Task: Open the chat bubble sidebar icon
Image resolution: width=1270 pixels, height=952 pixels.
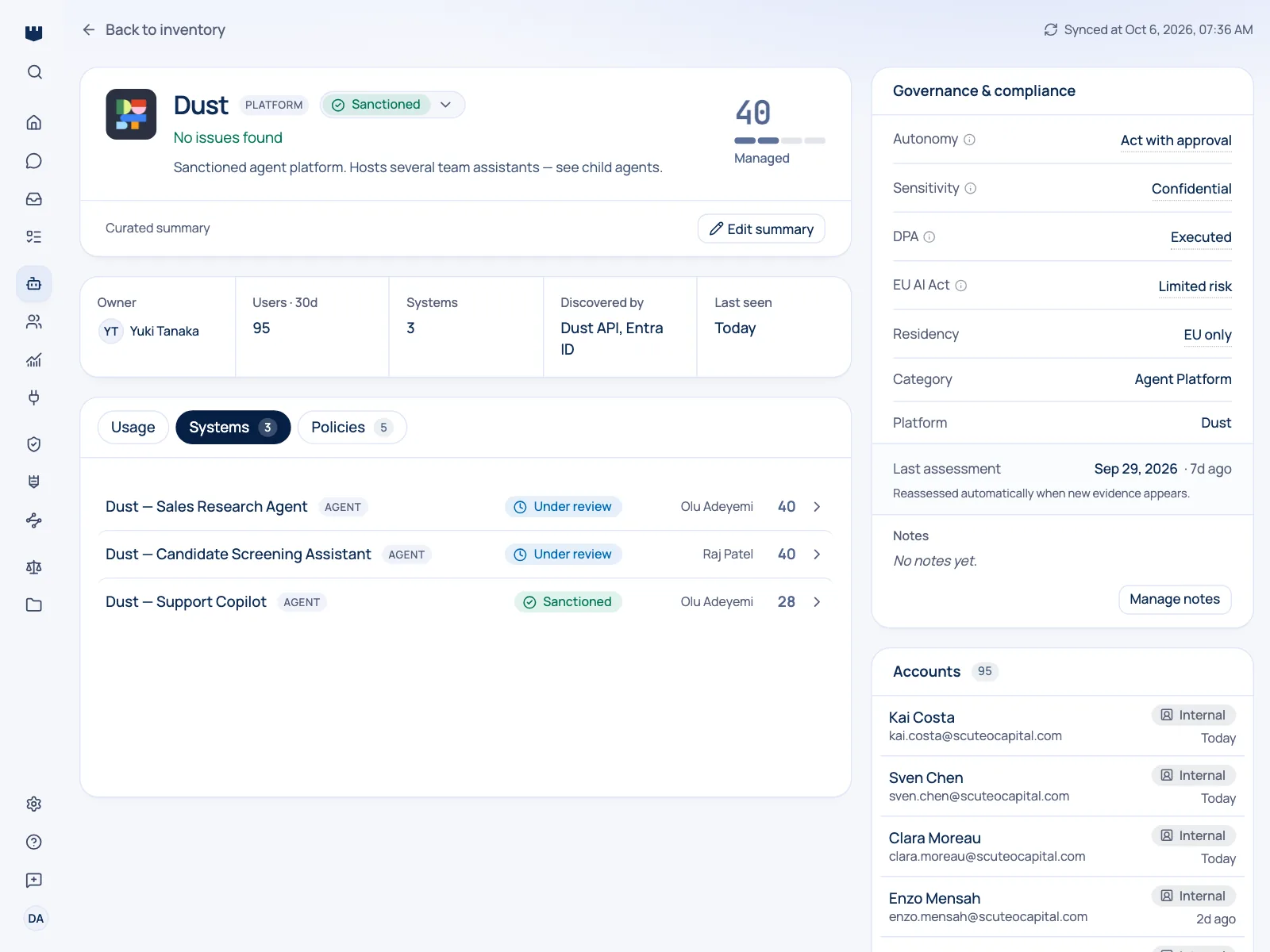Action: coord(34,161)
